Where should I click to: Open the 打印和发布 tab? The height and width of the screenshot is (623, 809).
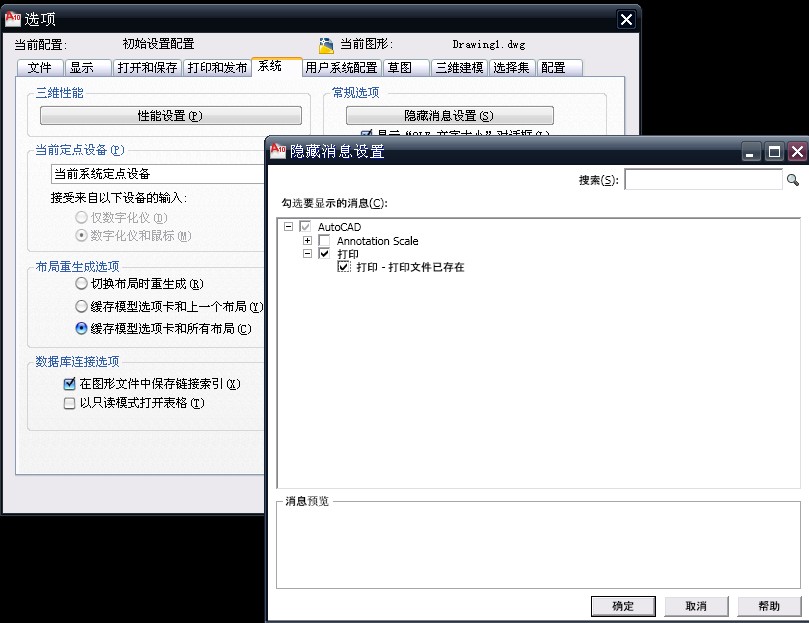pyautogui.click(x=217, y=68)
